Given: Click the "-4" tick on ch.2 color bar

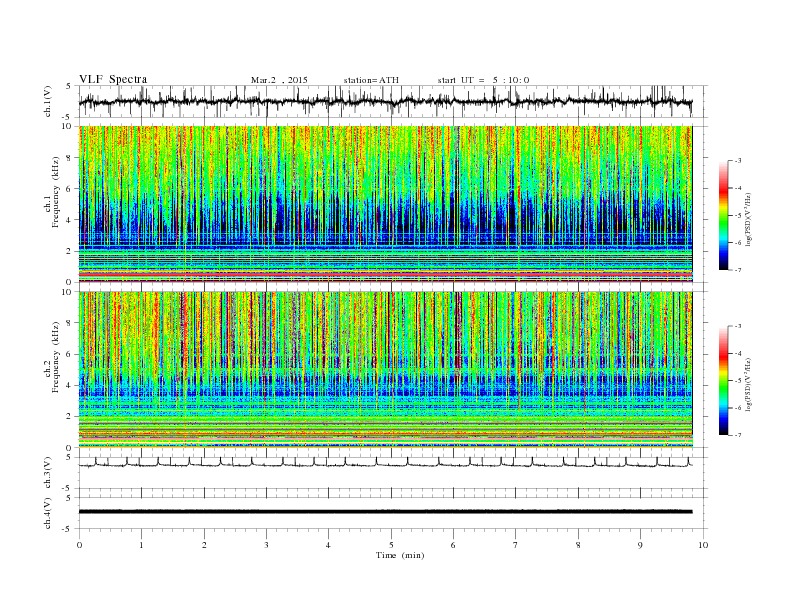Looking at the screenshot, I should pos(738,353).
